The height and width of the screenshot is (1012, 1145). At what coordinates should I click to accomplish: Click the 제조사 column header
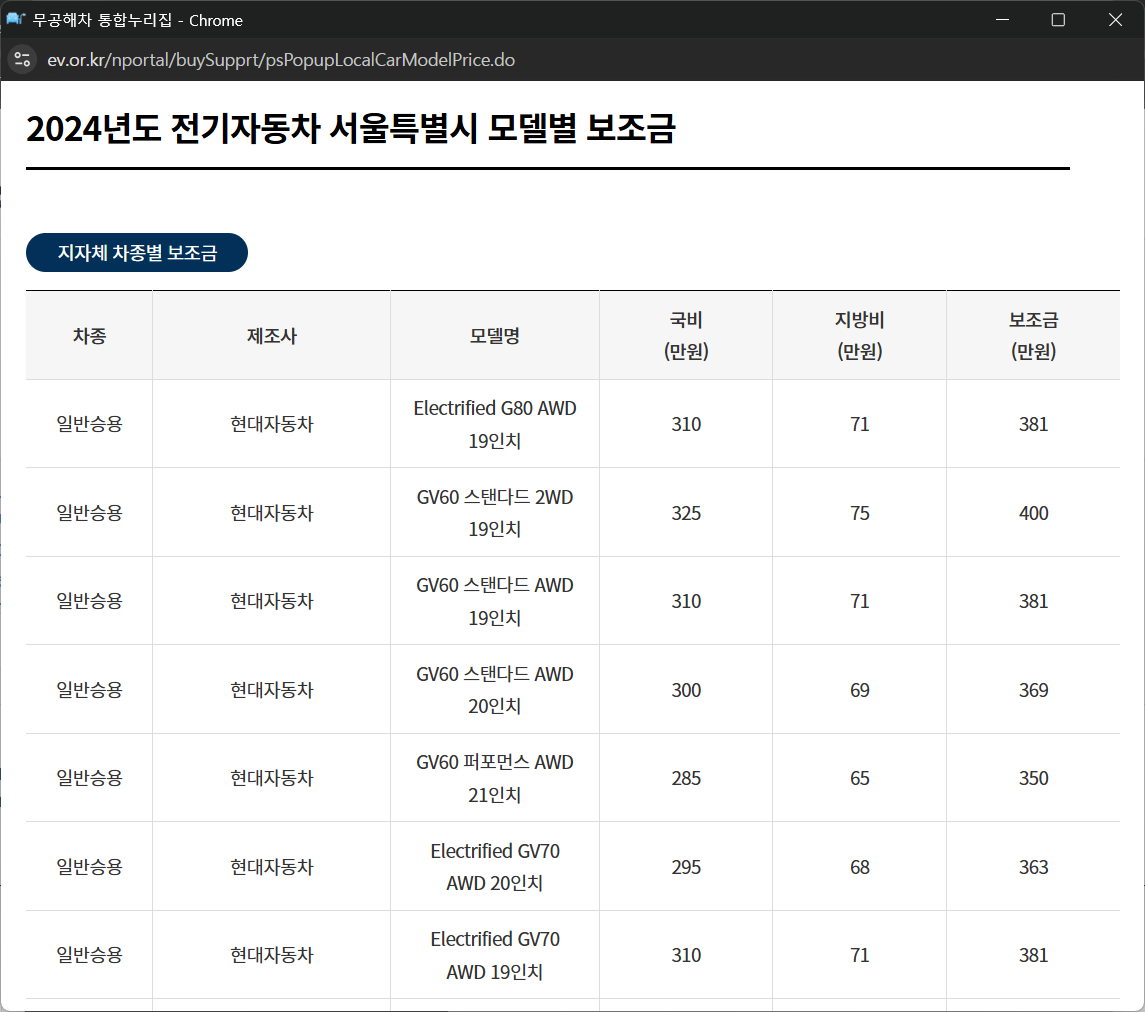tap(272, 336)
